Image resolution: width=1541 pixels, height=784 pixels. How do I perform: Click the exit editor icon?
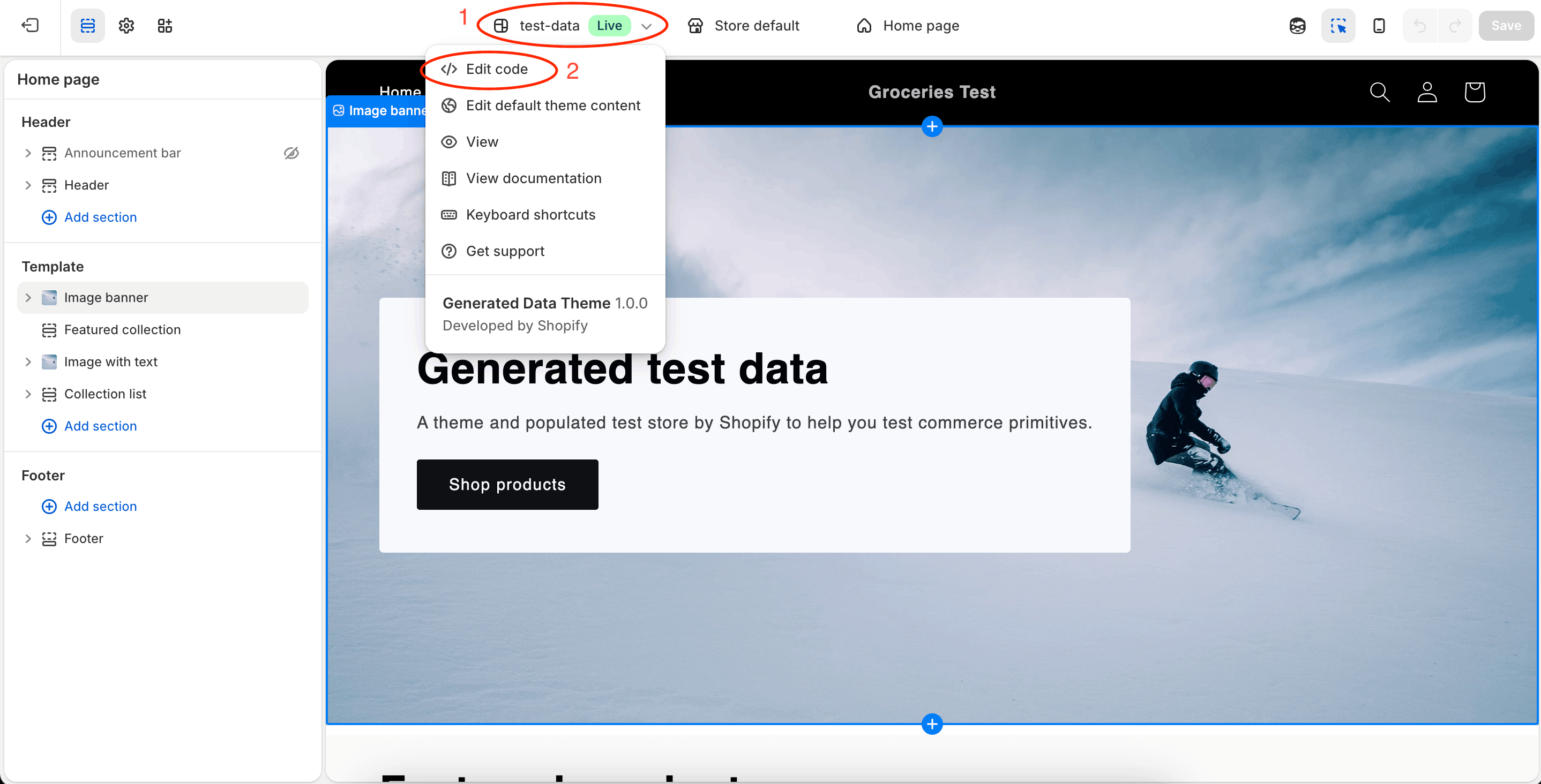(30, 25)
